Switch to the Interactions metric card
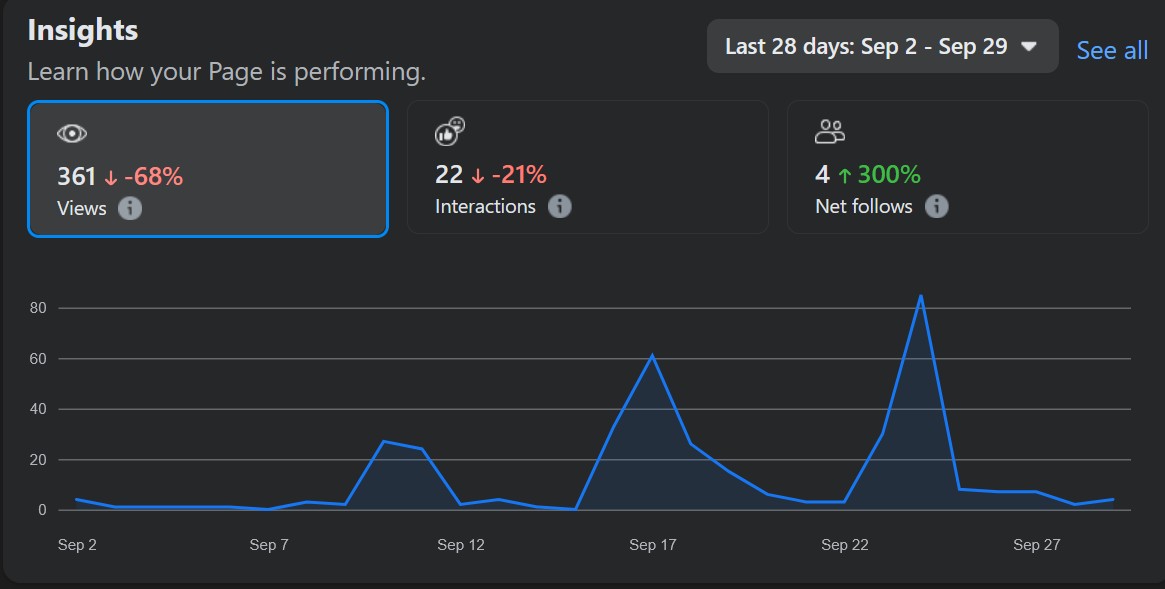The image size is (1165, 589). click(x=588, y=167)
